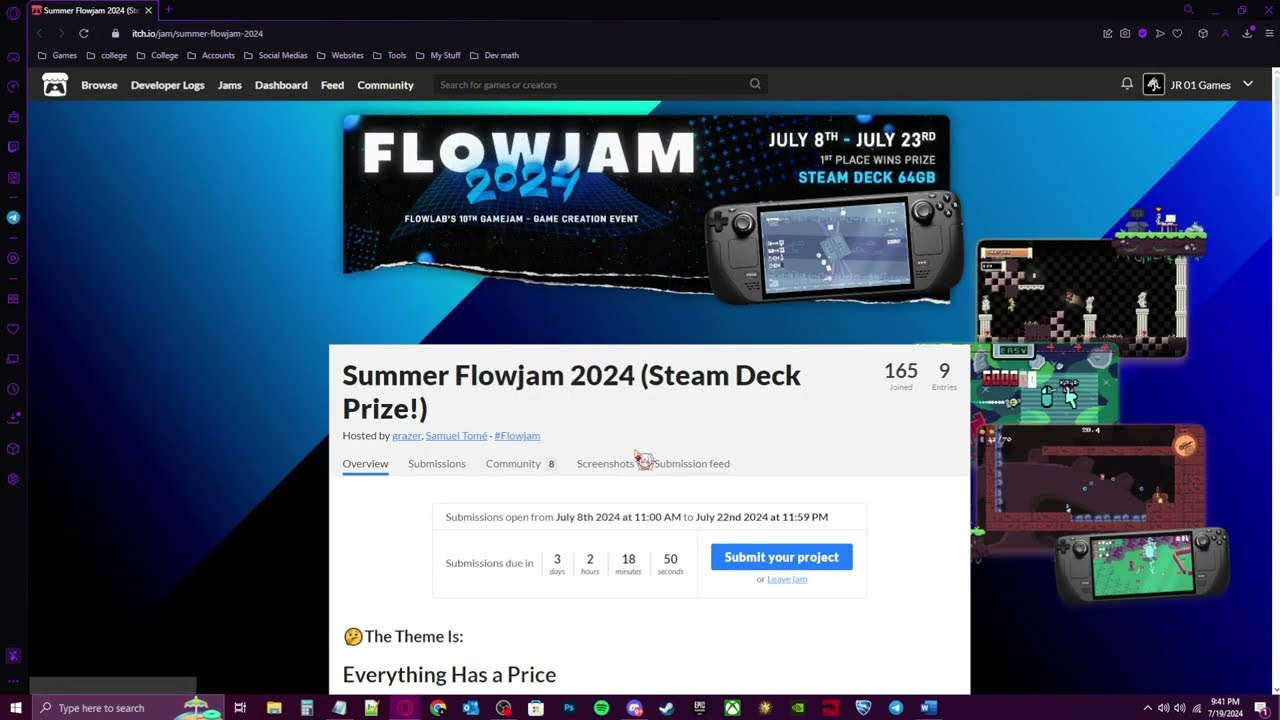The image size is (1280, 720).
Task: Open the extensions cube icon
Action: point(1203,33)
